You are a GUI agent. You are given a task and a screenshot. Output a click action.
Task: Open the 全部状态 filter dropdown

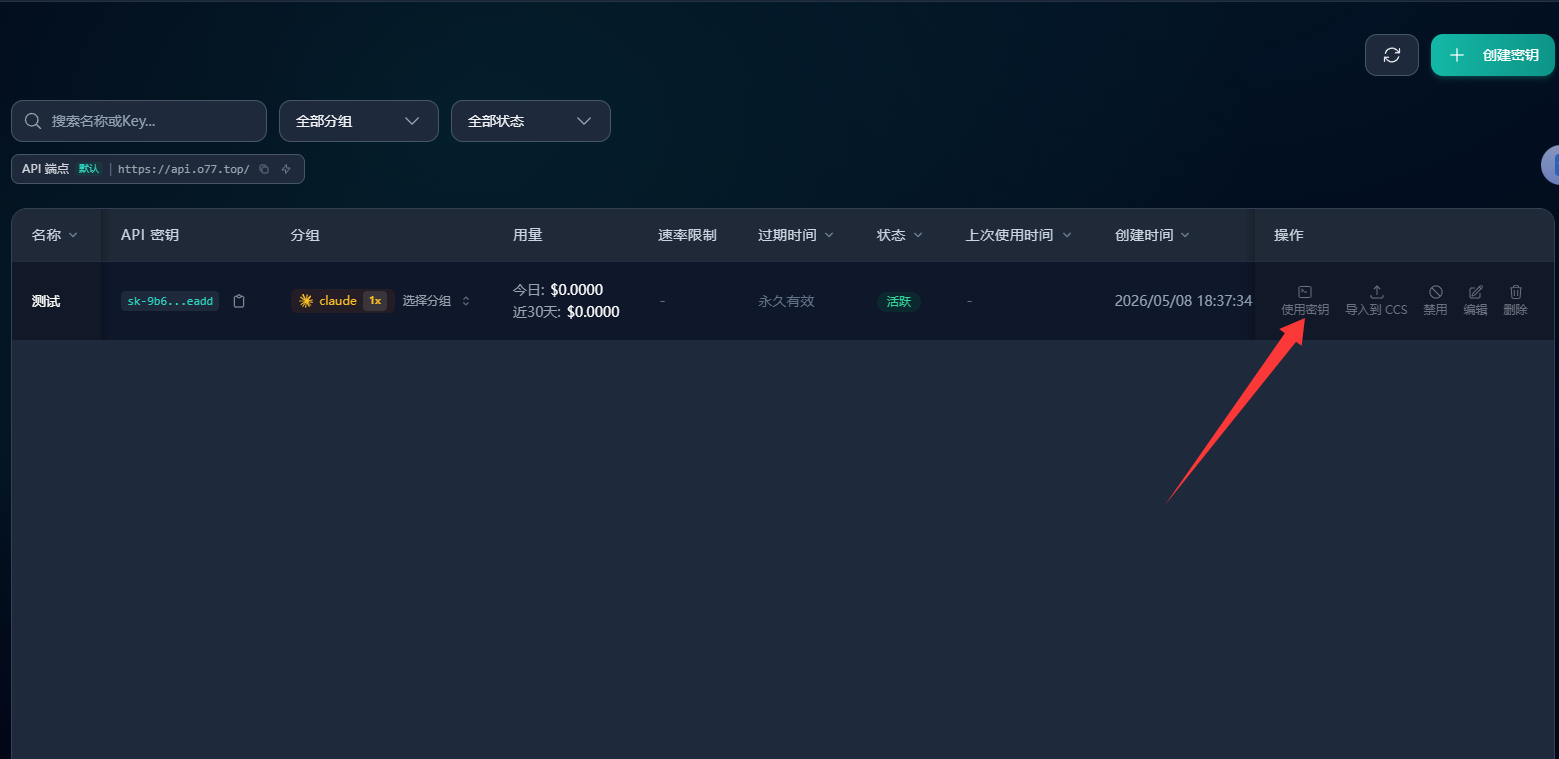point(531,121)
